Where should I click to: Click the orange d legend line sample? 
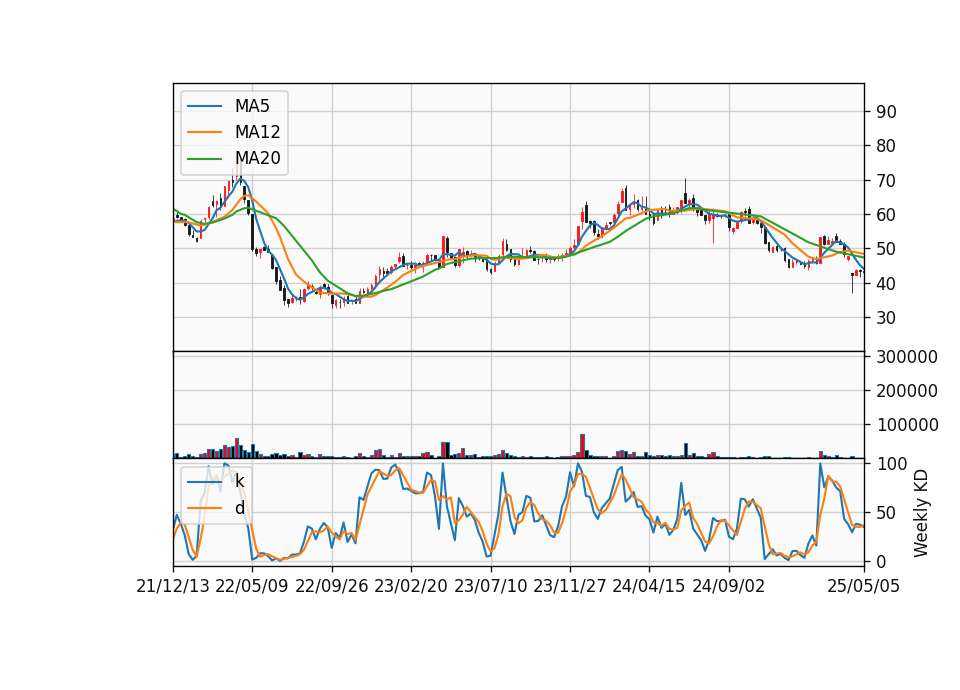[204, 508]
